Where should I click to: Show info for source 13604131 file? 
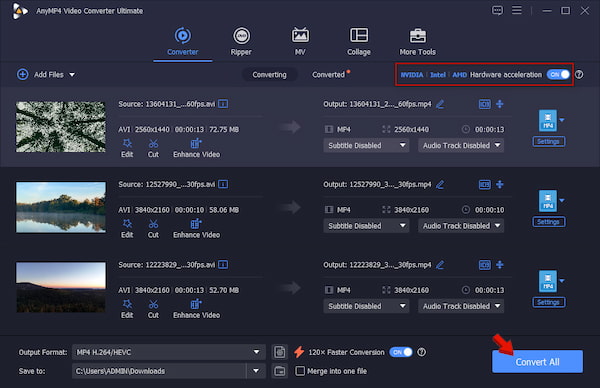[223, 104]
